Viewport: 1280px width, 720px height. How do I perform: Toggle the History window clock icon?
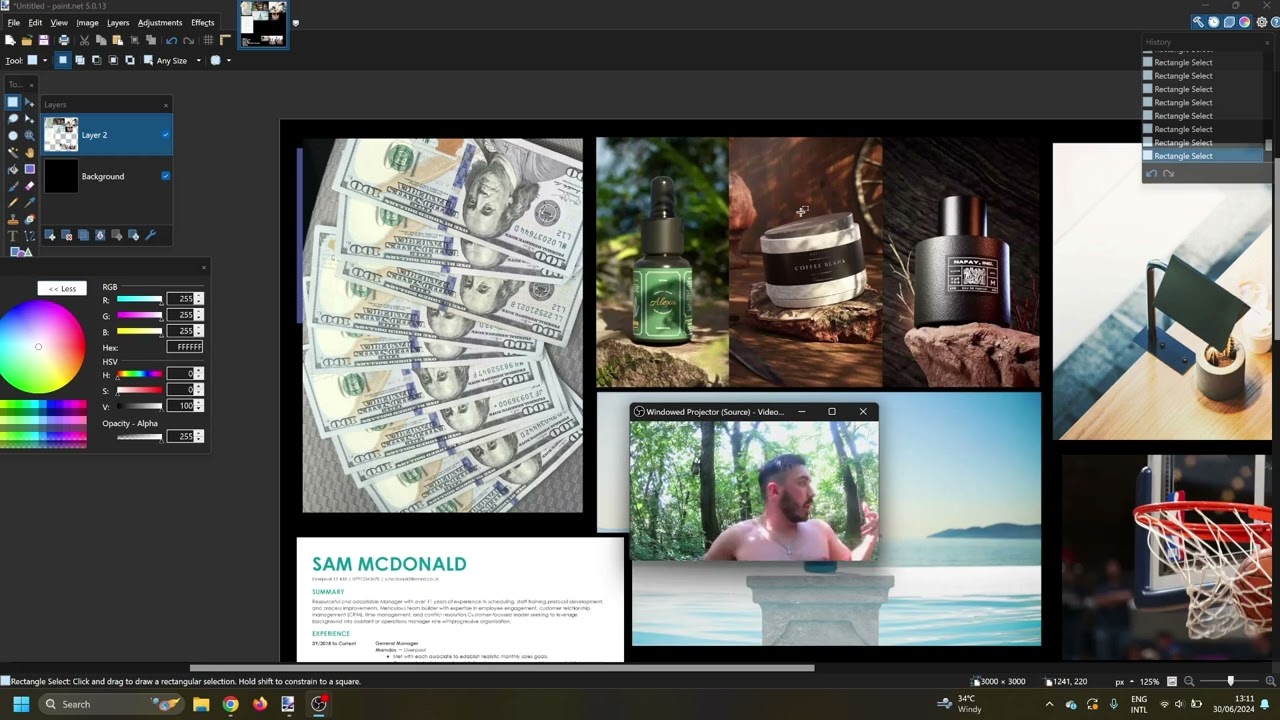pos(1214,22)
